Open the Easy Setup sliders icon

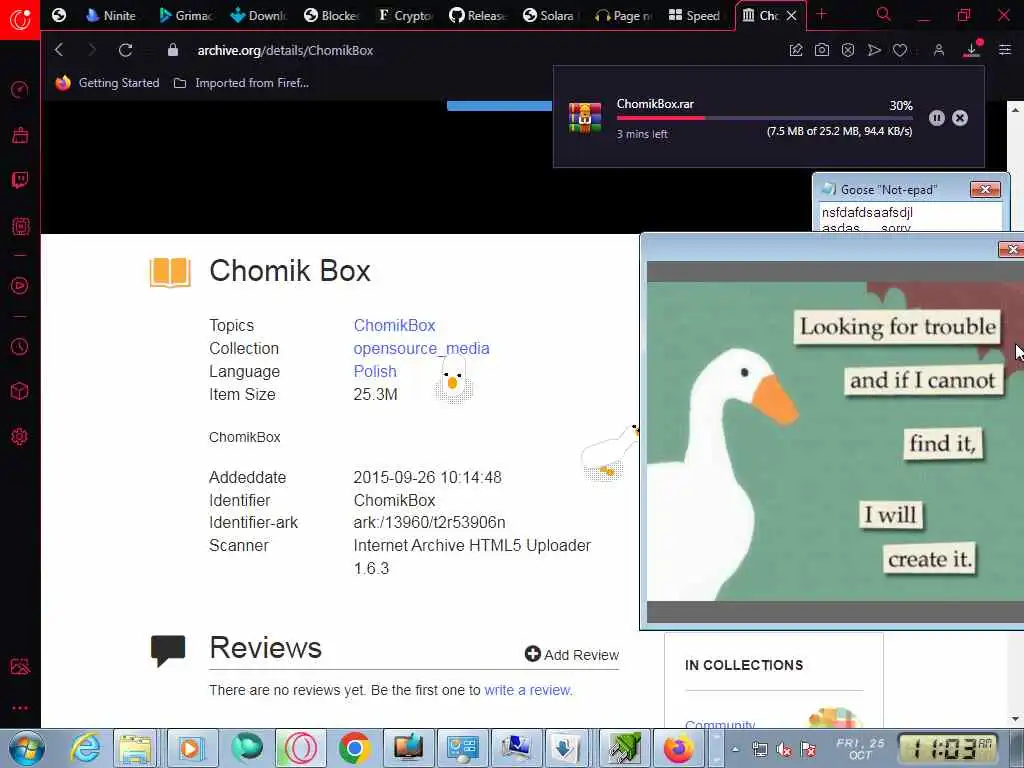(x=1004, y=50)
